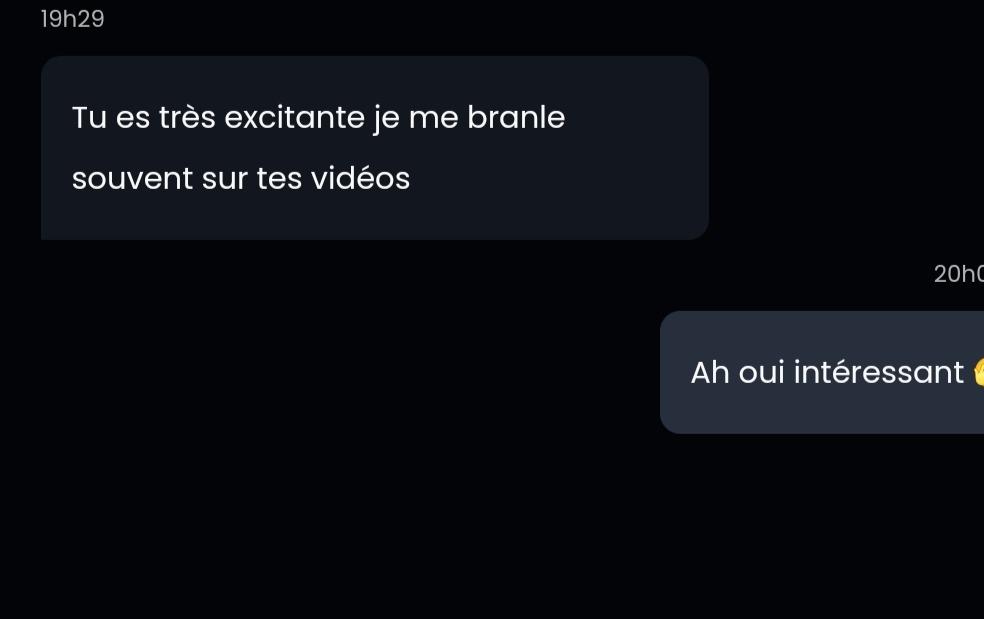Click the timestamp starting with 20h
The height and width of the screenshot is (619, 984).
click(x=958, y=274)
